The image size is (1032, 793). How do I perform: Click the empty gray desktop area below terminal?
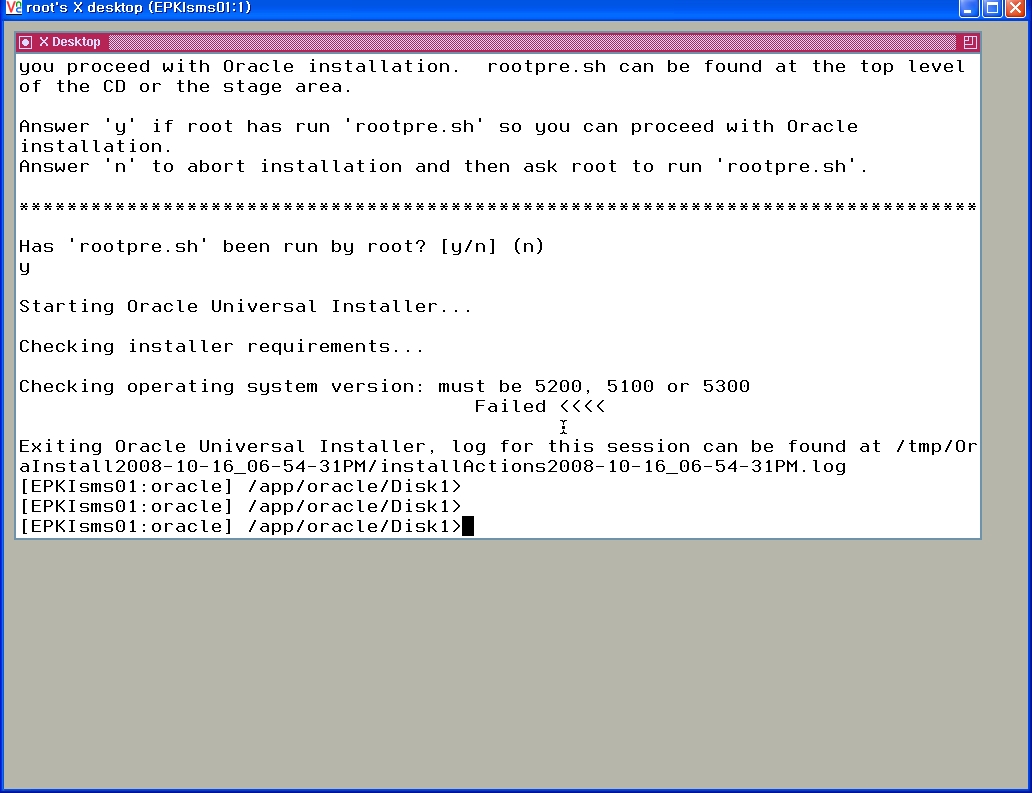pyautogui.click(x=513, y=665)
